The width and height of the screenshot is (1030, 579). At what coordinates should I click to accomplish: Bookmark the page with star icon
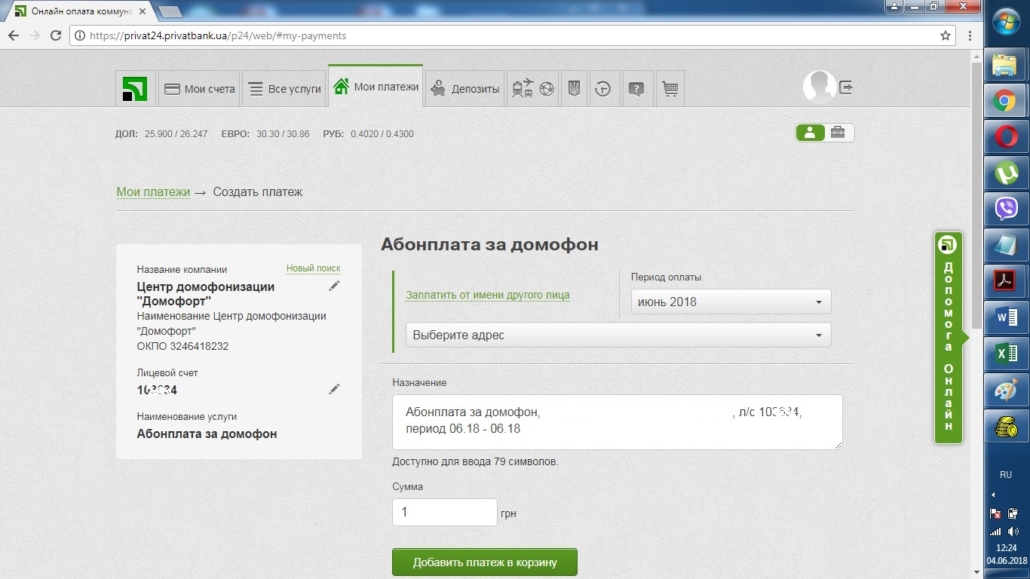point(945,35)
